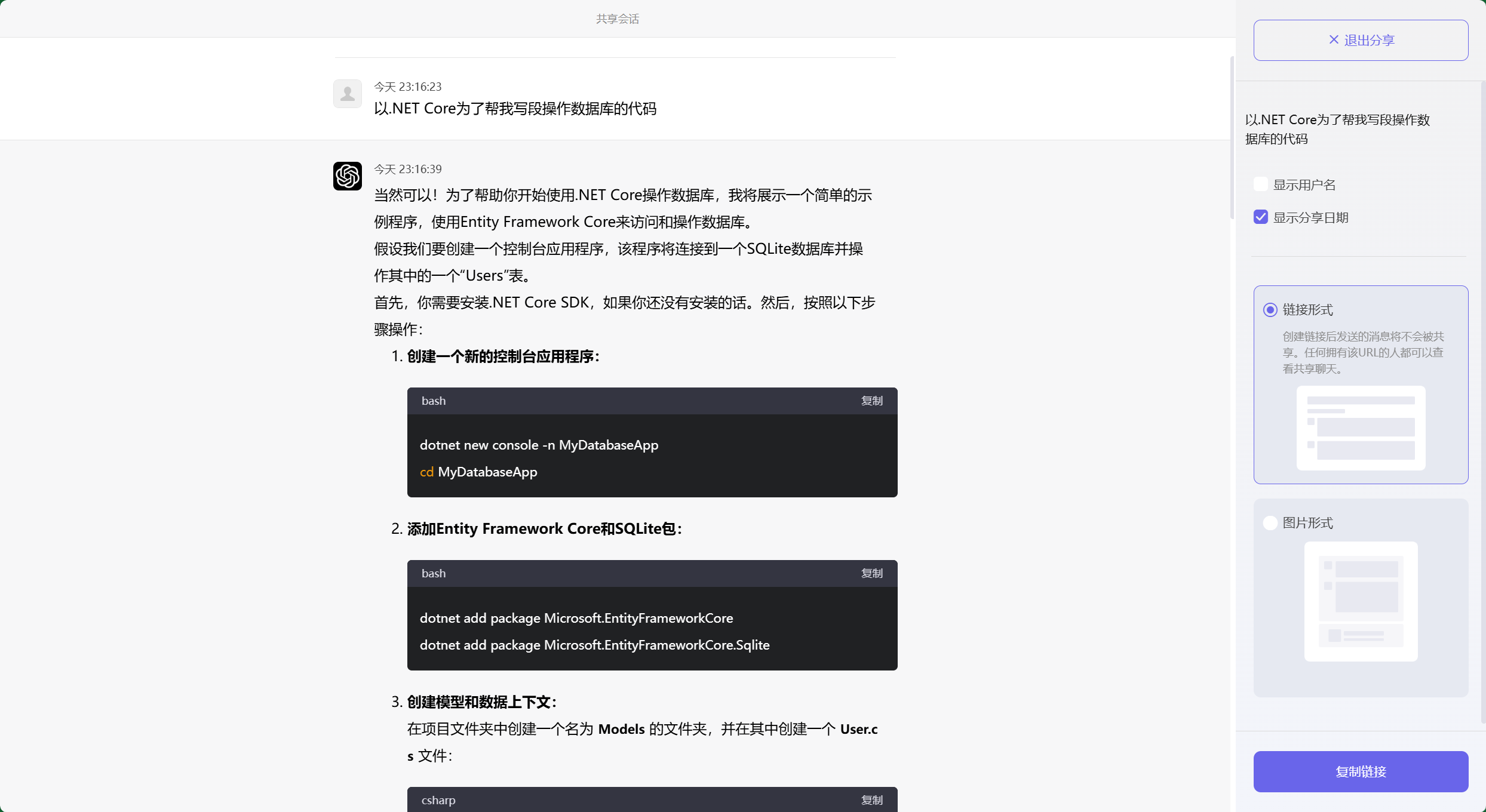The image size is (1486, 812).
Task: Click the csharp language label
Action: point(438,799)
